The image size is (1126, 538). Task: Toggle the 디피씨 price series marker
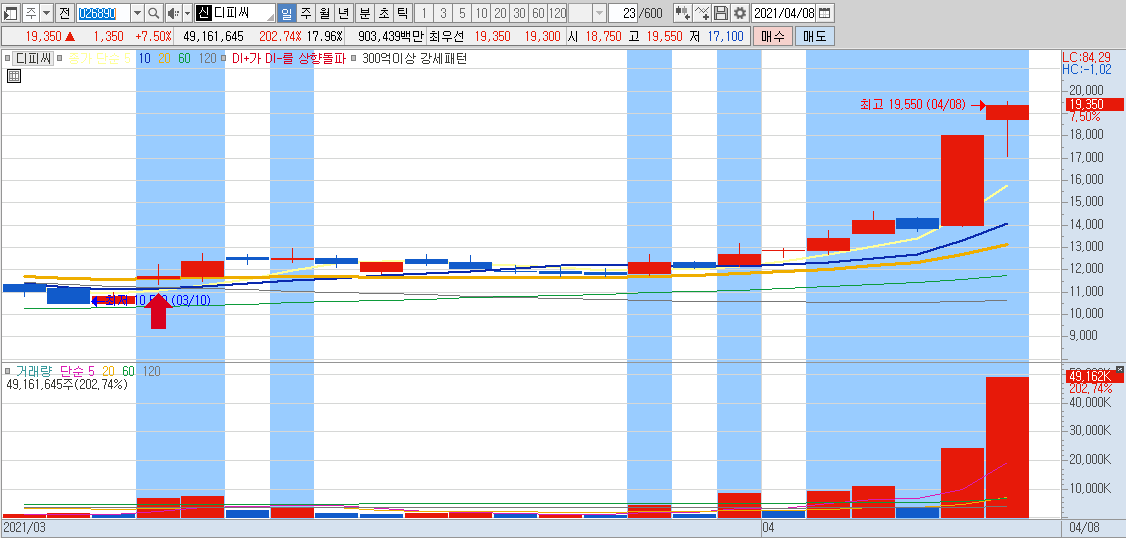tap(7, 59)
